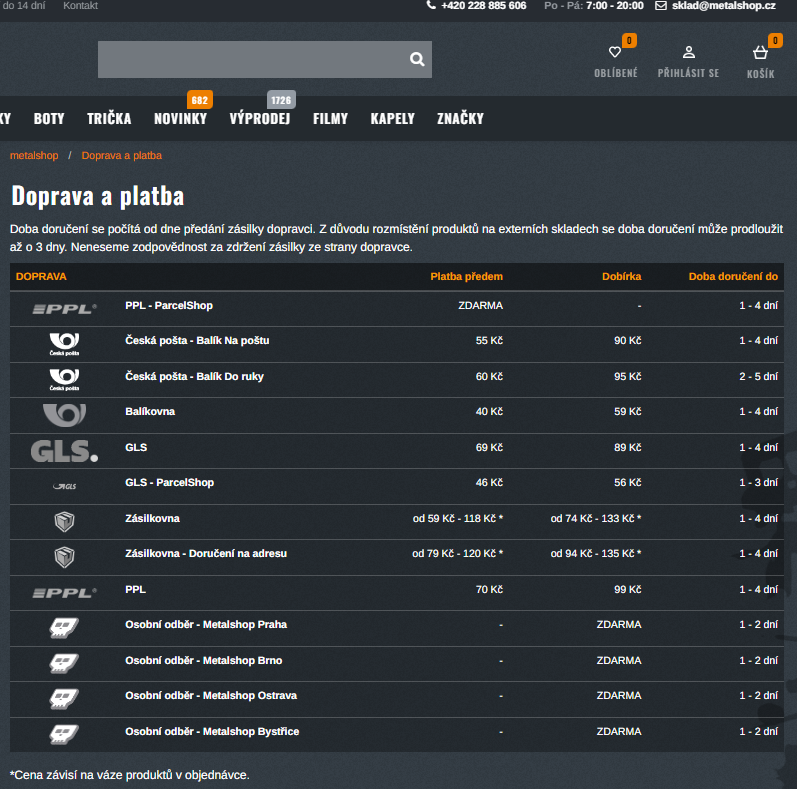Click the Kontakt link
Image resolution: width=797 pixels, height=789 pixels.
[80, 6]
